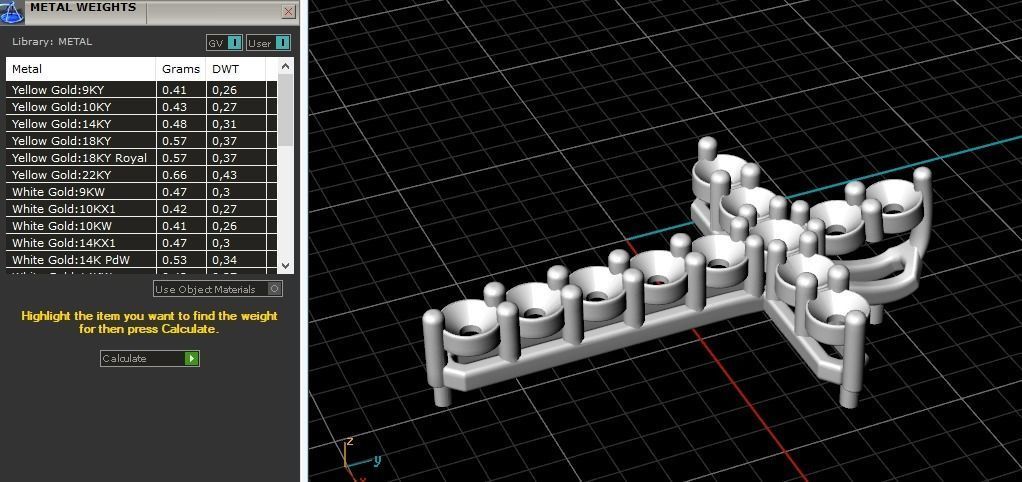The height and width of the screenshot is (482, 1022).
Task: Click the scroll down arrow of metal list
Action: click(285, 266)
